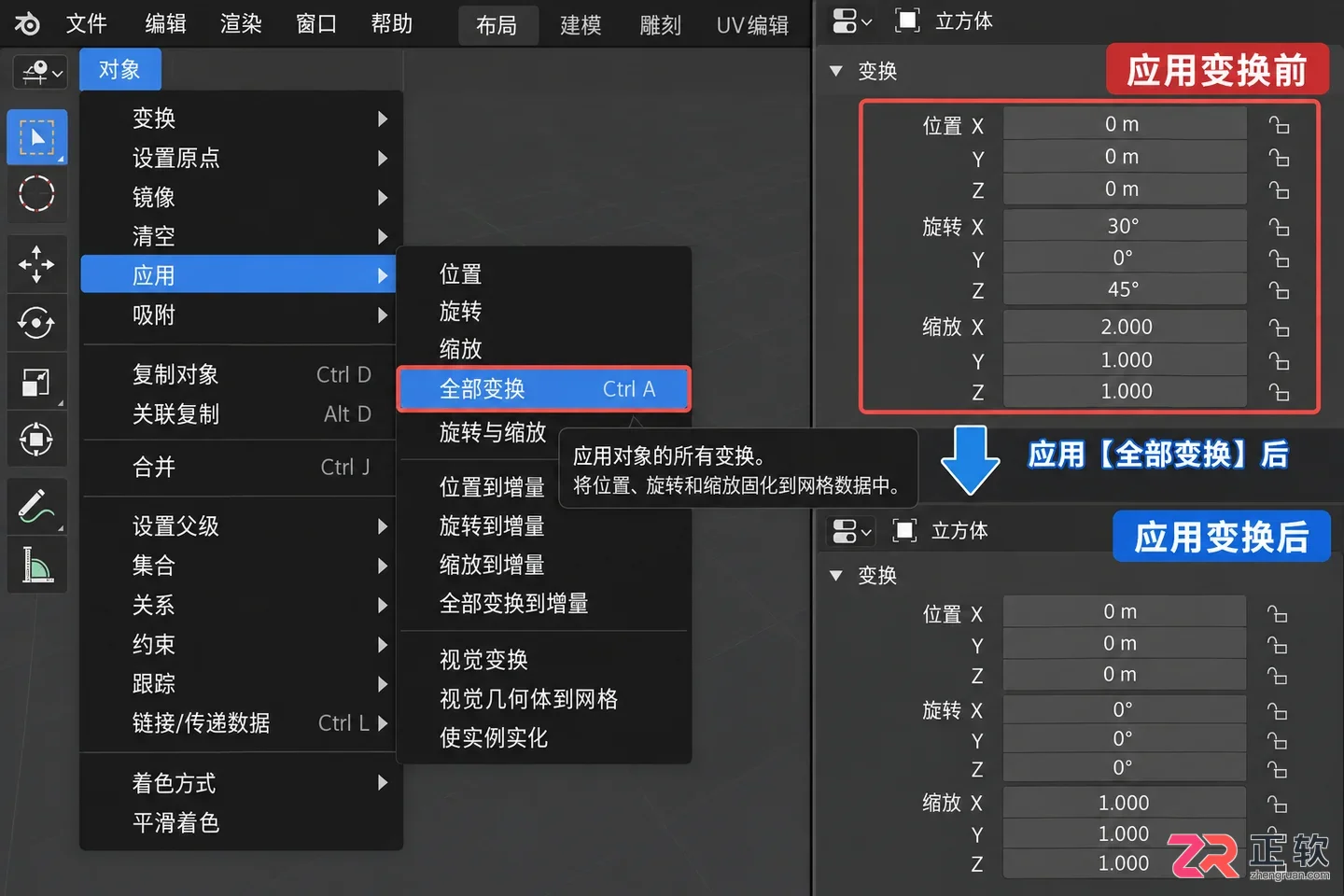The width and height of the screenshot is (1344, 896).
Task: Select the Annotate pencil tool
Action: pos(37,507)
